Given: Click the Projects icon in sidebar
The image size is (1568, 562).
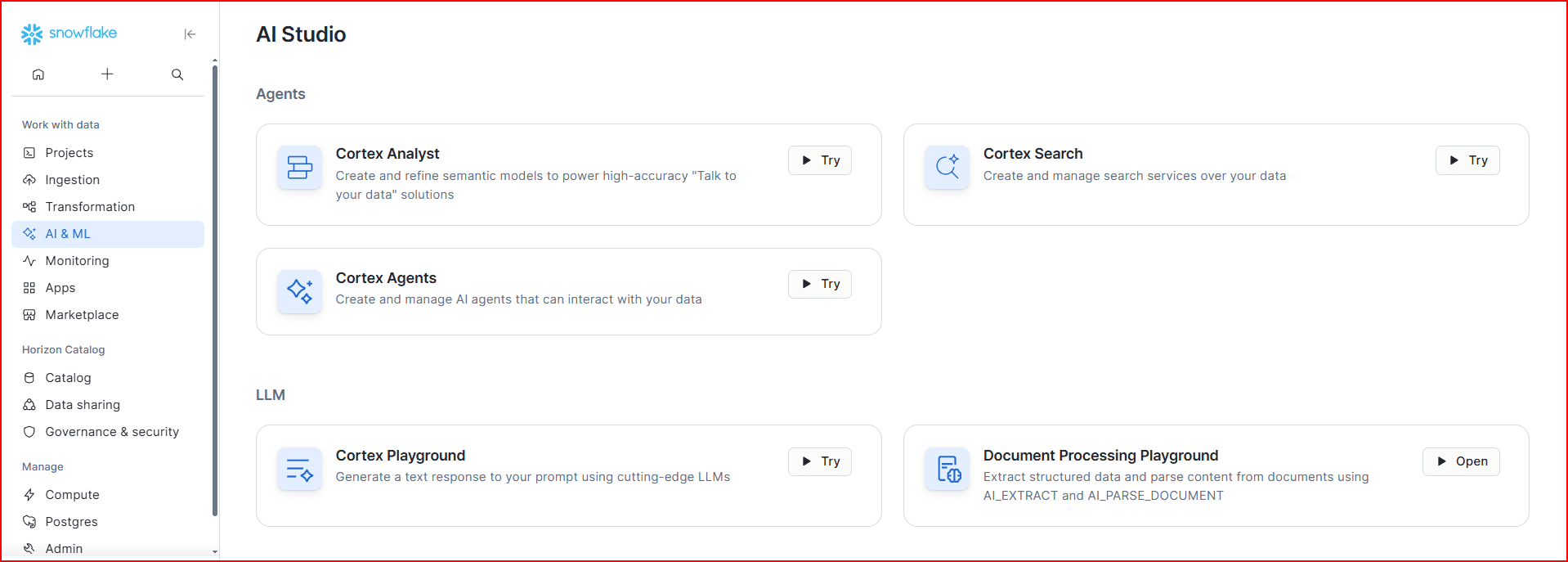Looking at the screenshot, I should point(29,153).
